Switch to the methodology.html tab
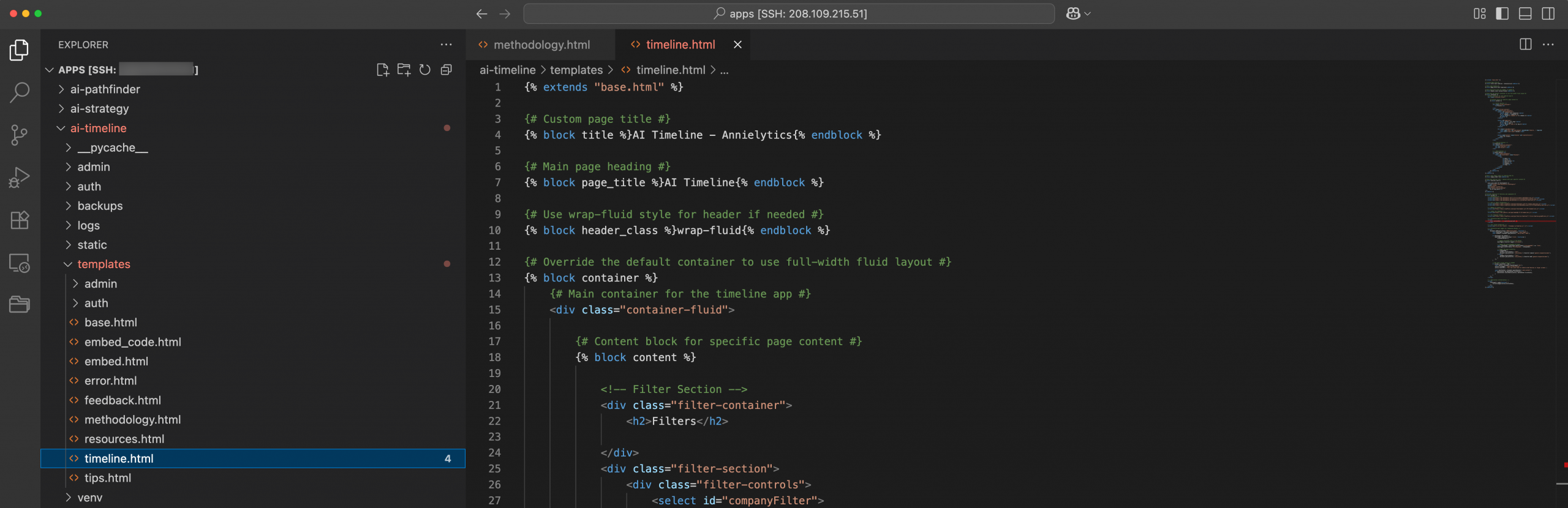Screen dimensions: 1568x508 coord(541,45)
